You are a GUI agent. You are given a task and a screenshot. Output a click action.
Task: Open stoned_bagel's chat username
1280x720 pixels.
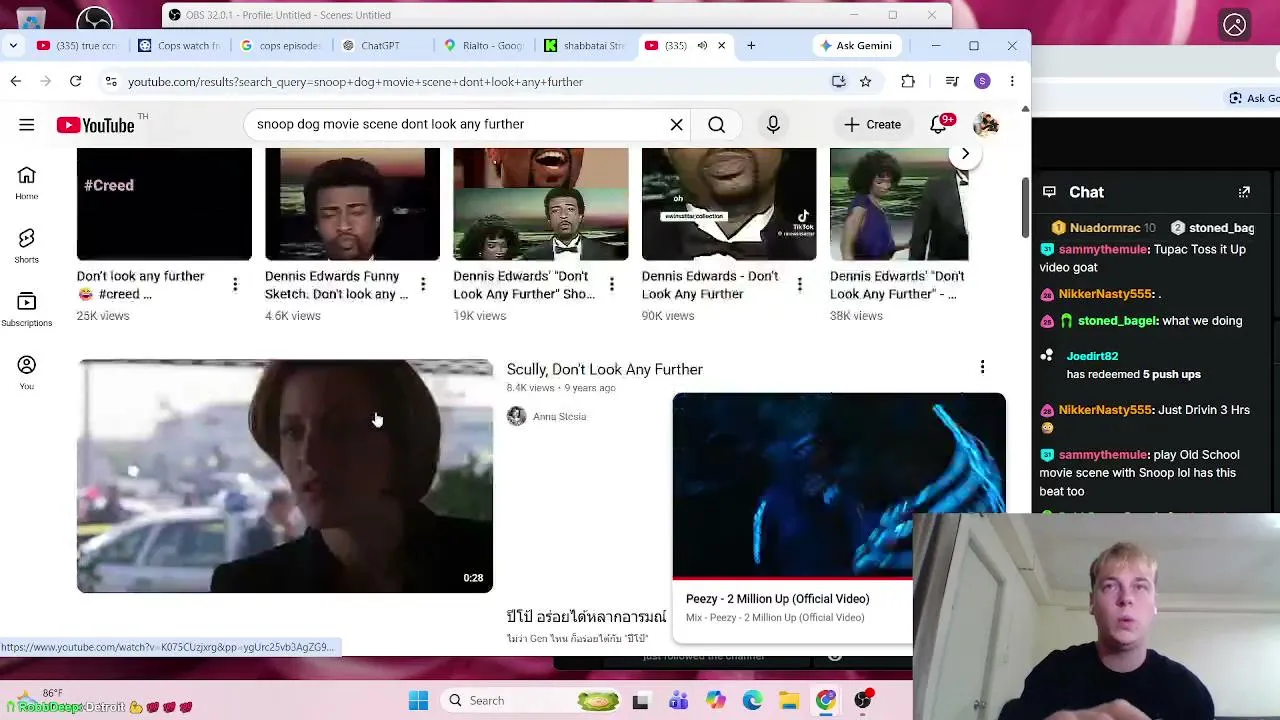[x=1118, y=321]
